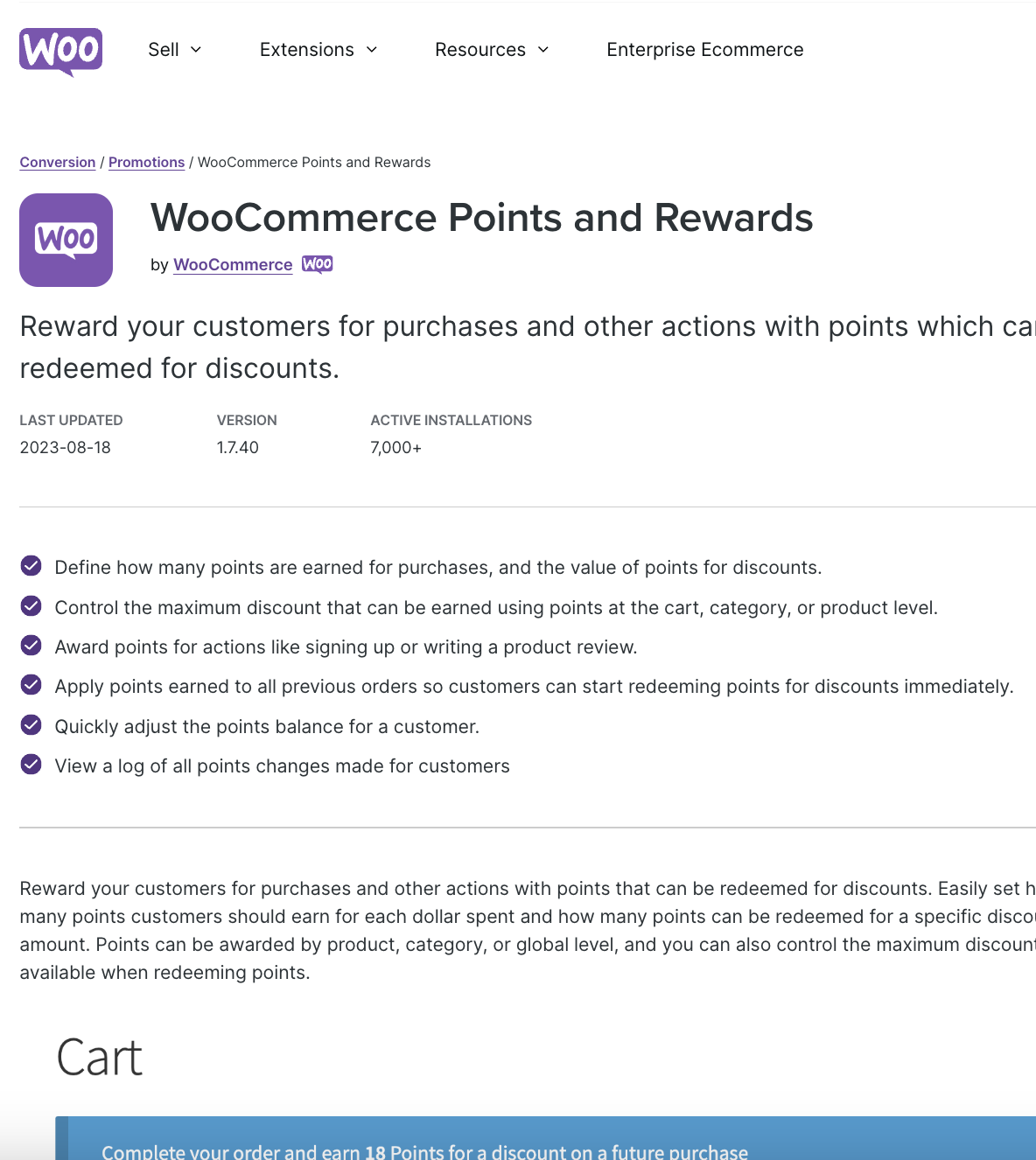The width and height of the screenshot is (1036, 1160).
Task: Toggle the check next to adjusting customer points balance
Action: (31, 724)
